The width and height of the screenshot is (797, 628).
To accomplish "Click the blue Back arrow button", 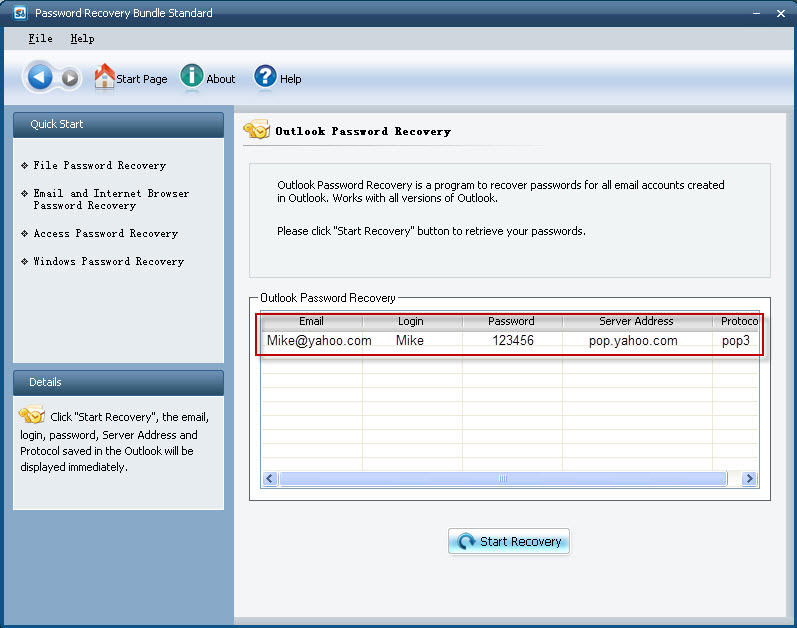I will [40, 77].
